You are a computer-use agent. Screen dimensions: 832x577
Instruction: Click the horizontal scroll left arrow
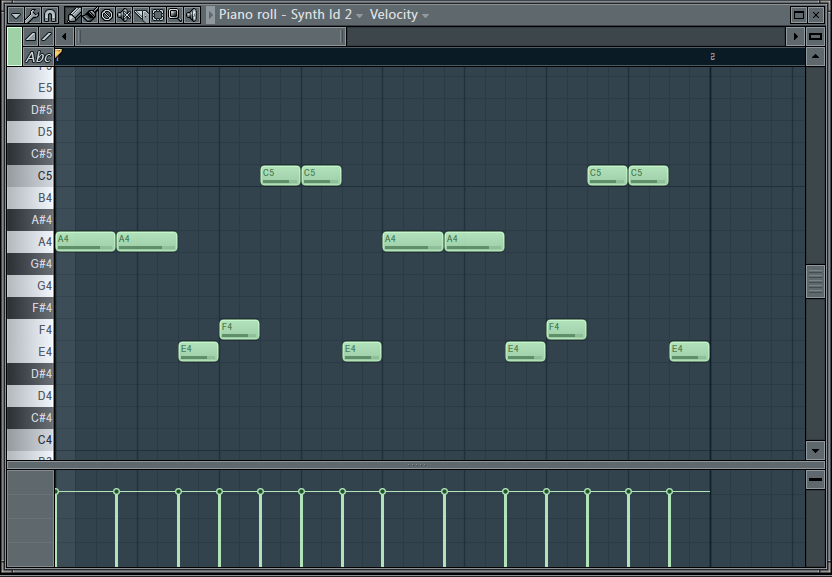tap(64, 36)
